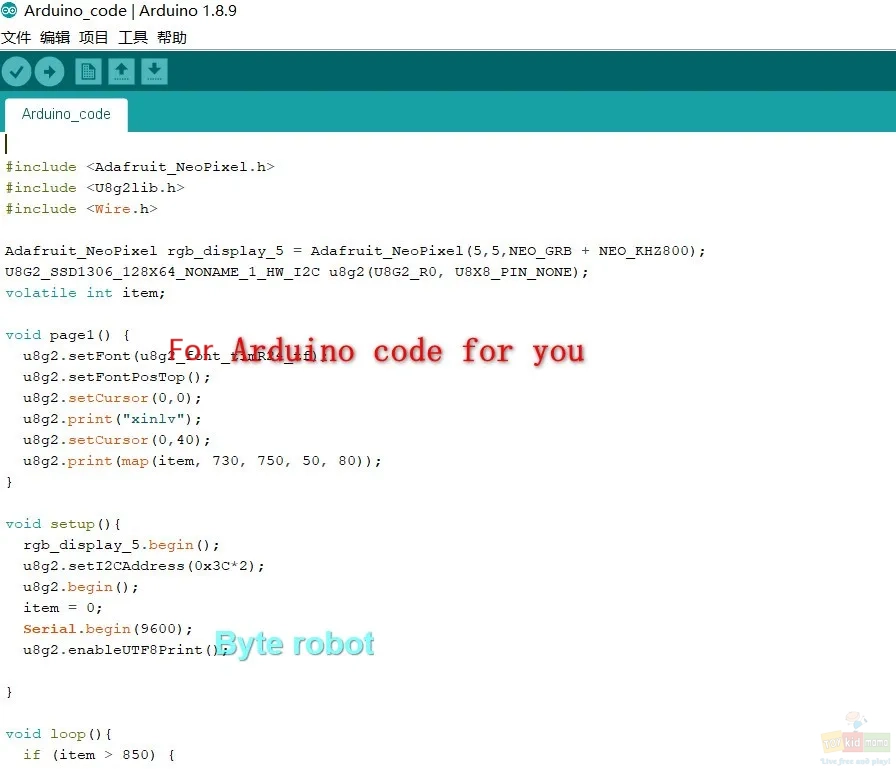Save the sketch with Save icon
Screen dimensions: 896x769
pos(154,72)
